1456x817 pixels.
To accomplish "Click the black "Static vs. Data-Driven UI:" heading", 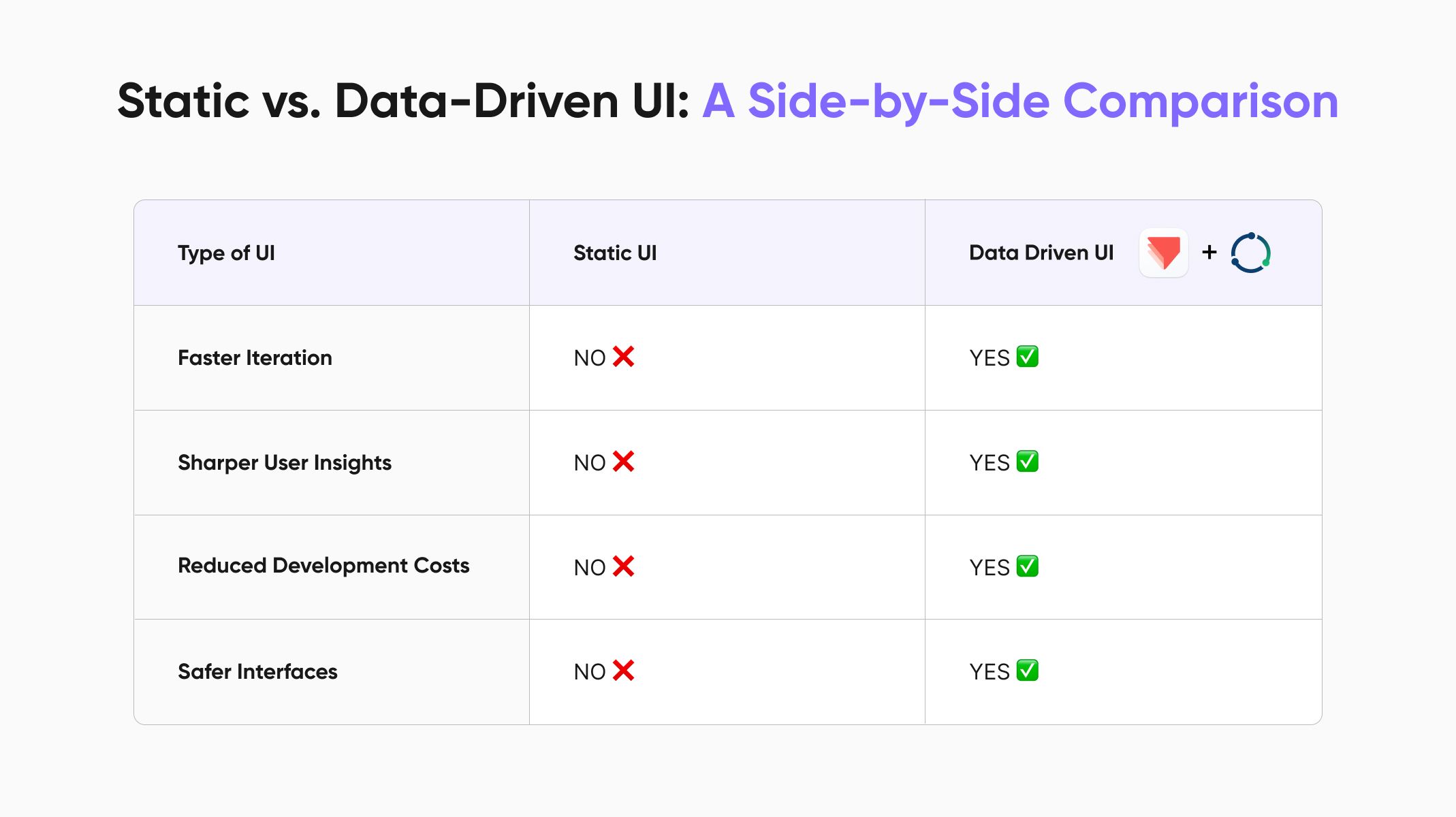I will [403, 101].
